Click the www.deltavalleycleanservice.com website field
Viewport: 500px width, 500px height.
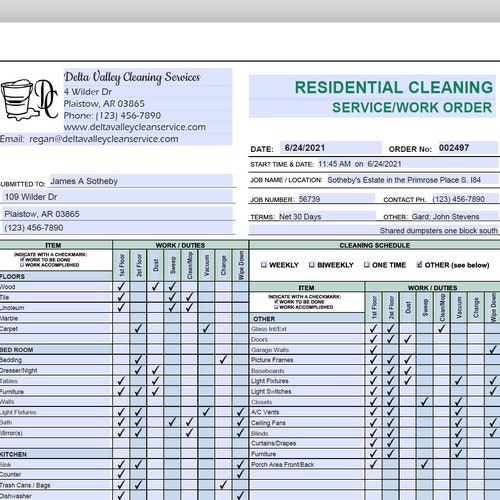click(148, 127)
